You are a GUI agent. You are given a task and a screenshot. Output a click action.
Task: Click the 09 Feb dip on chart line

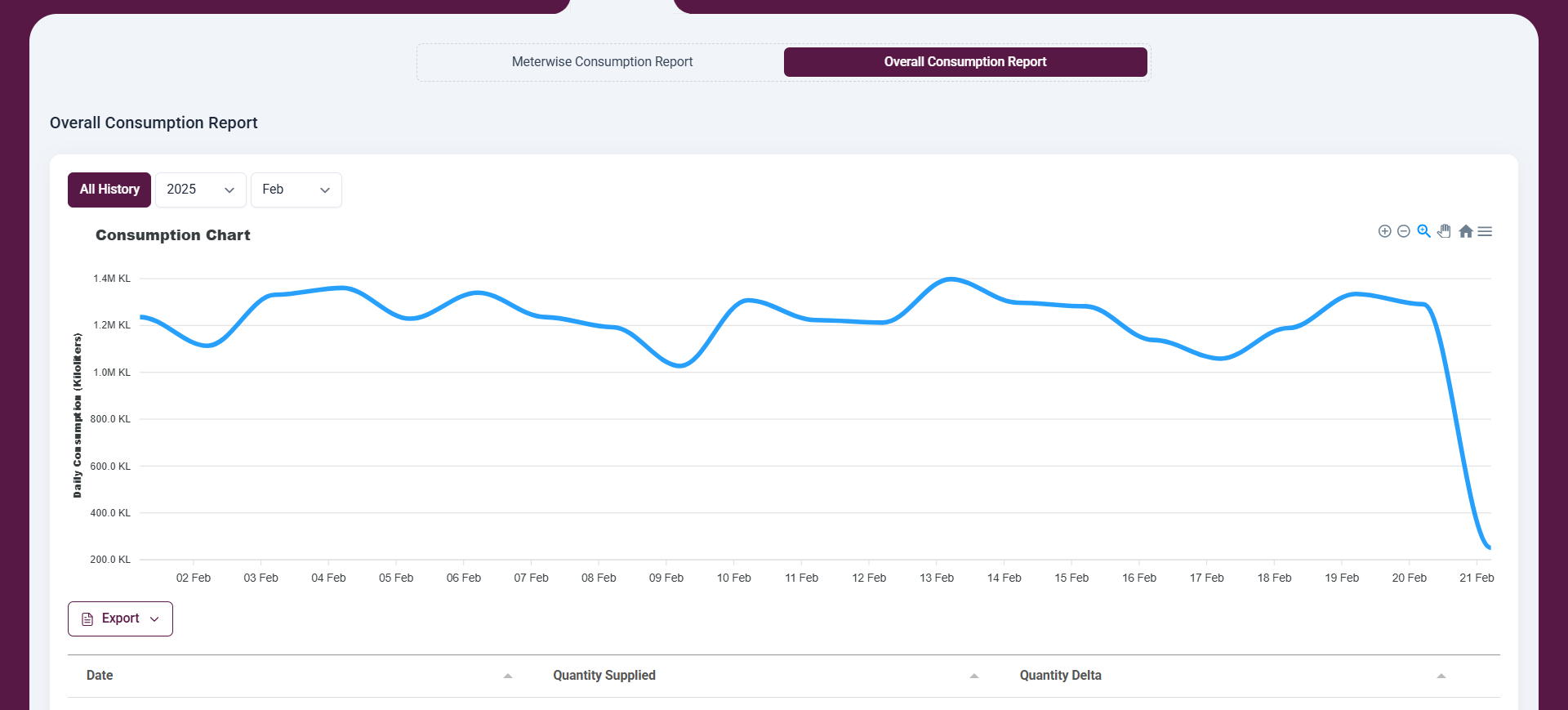click(679, 365)
